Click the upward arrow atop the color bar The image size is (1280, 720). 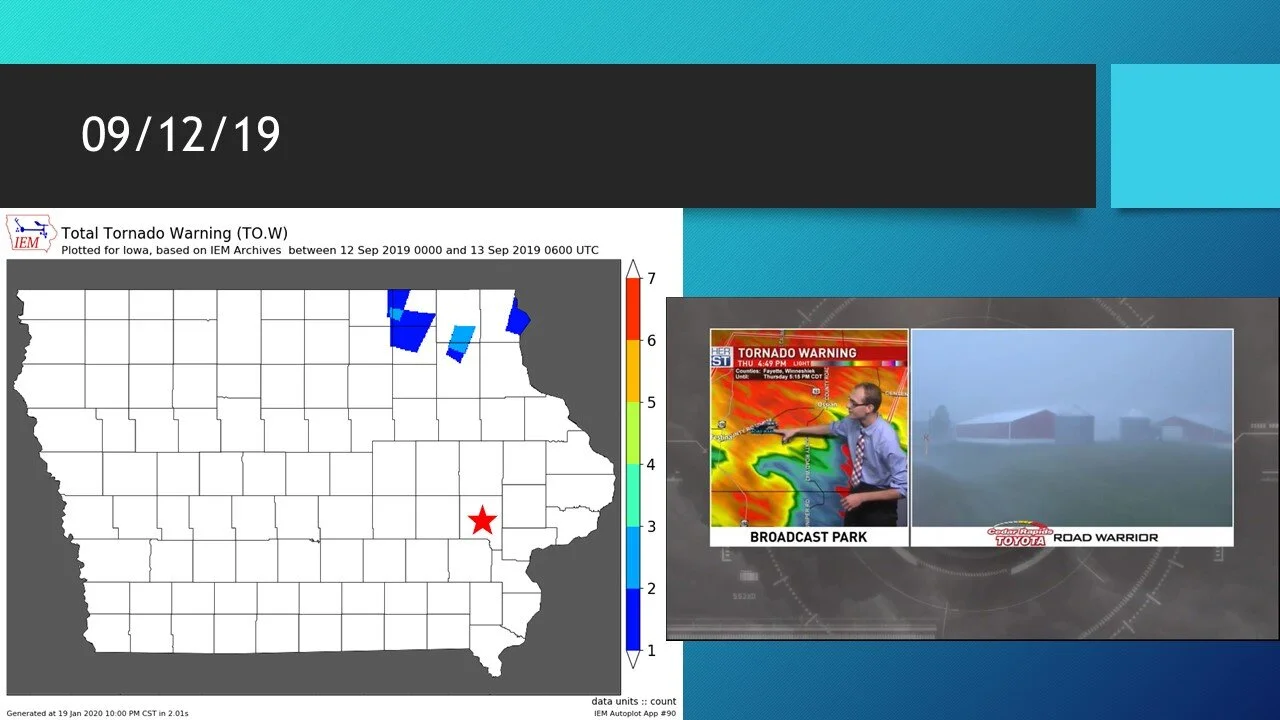(x=633, y=269)
